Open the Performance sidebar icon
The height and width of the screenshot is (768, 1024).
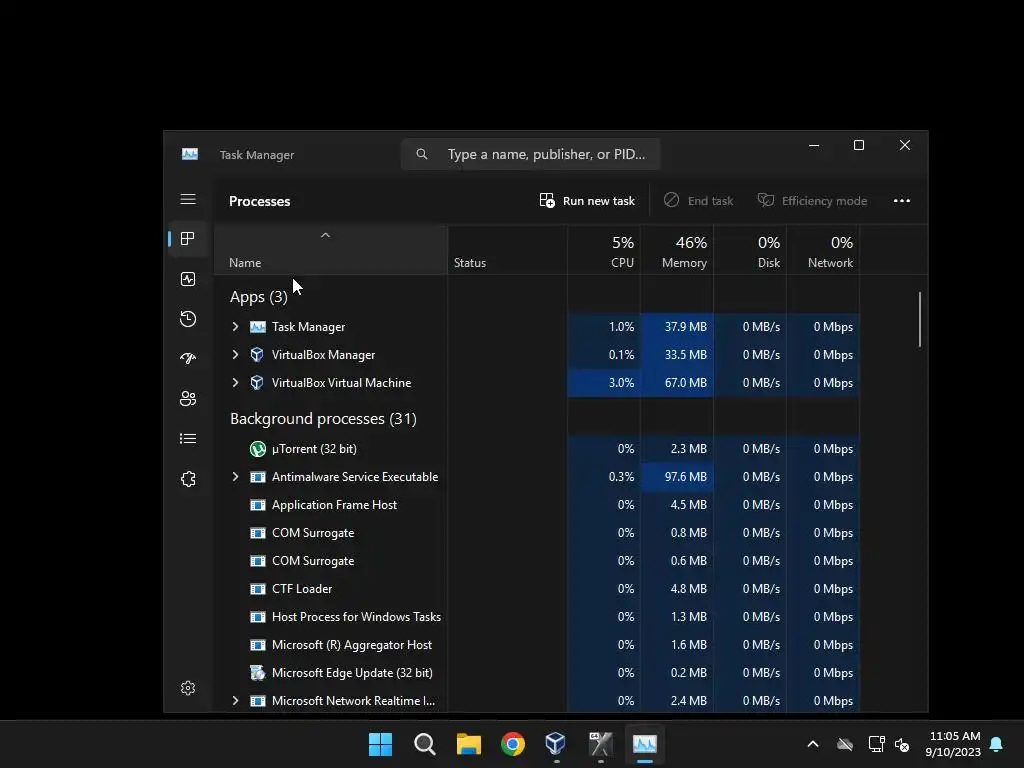187,279
